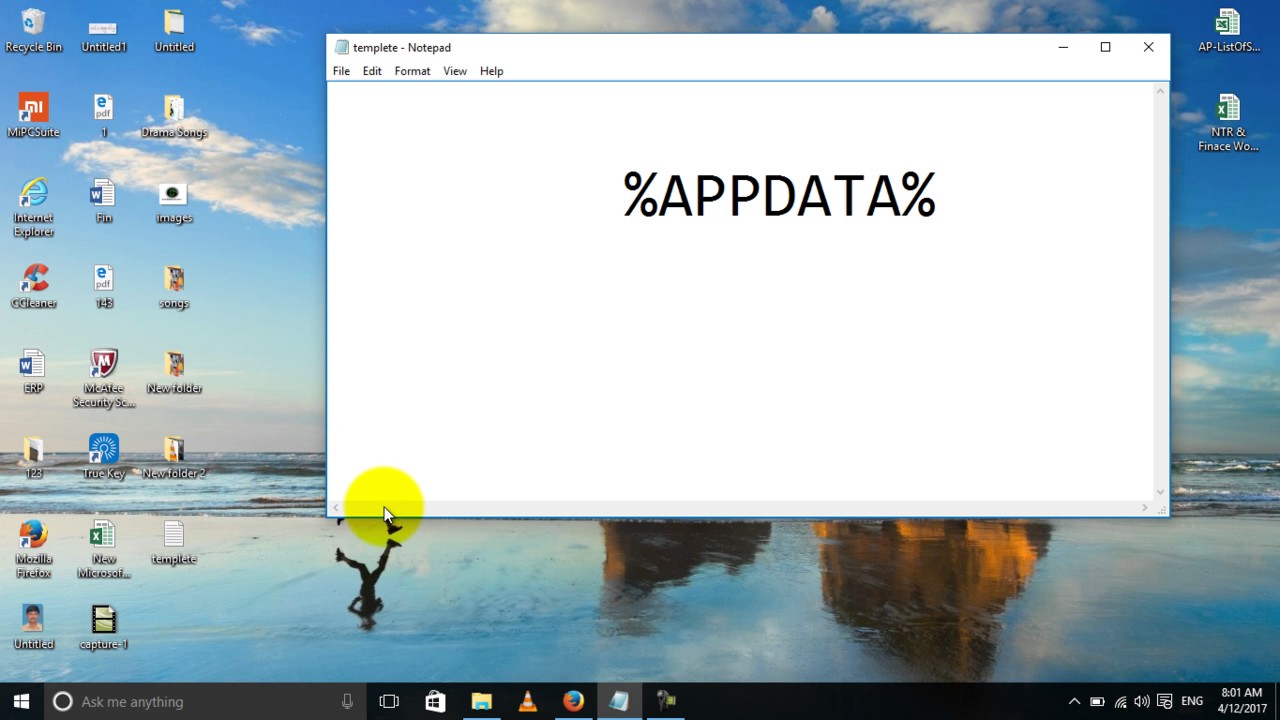Select McAfee Security Scan desktop icon

pos(104,379)
